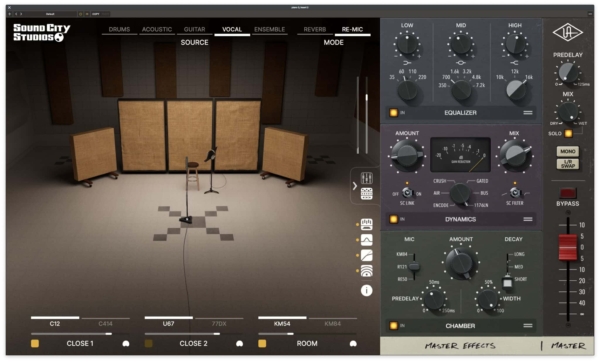Open the mixer faders view icon
600x362 pixels.
367,178
